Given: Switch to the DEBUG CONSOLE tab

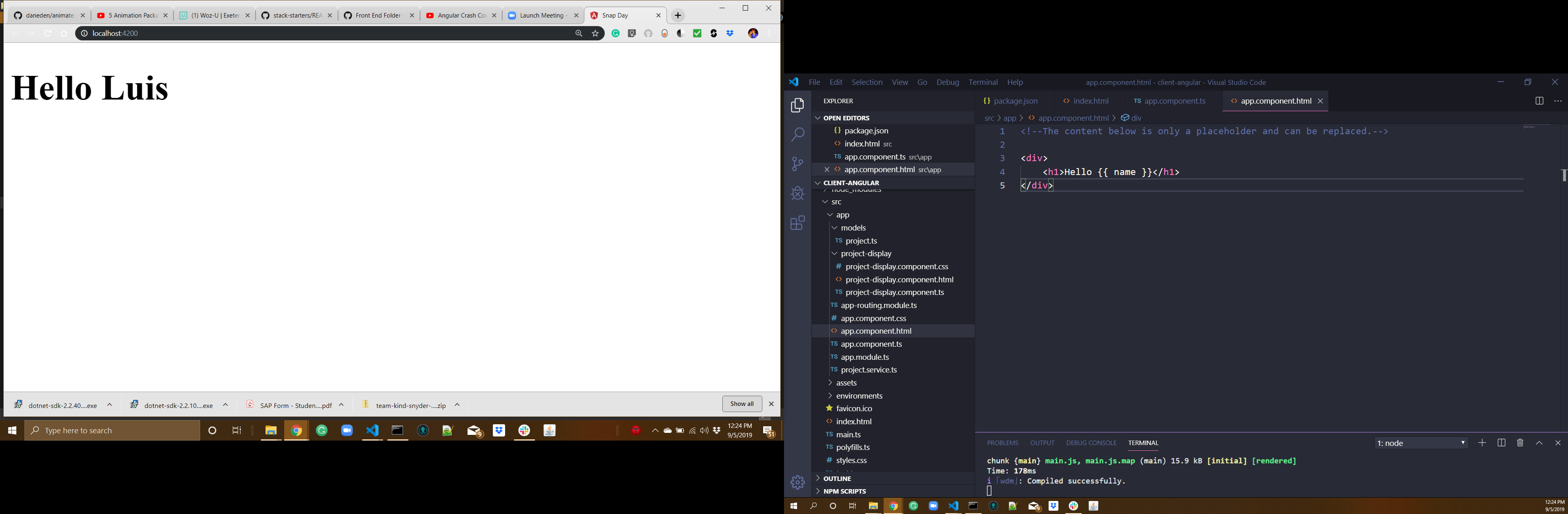Looking at the screenshot, I should 1091,443.
